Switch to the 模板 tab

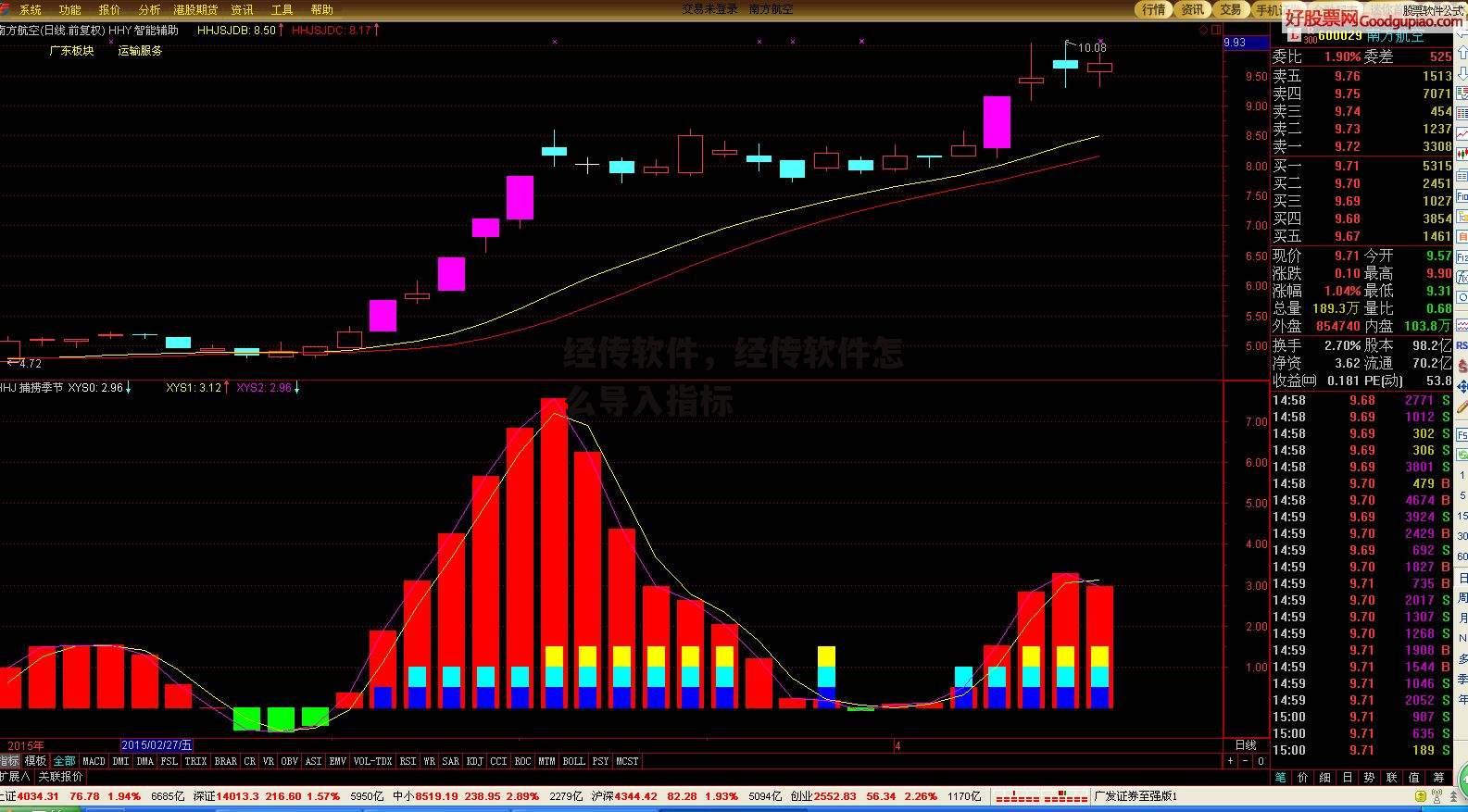pos(35,761)
